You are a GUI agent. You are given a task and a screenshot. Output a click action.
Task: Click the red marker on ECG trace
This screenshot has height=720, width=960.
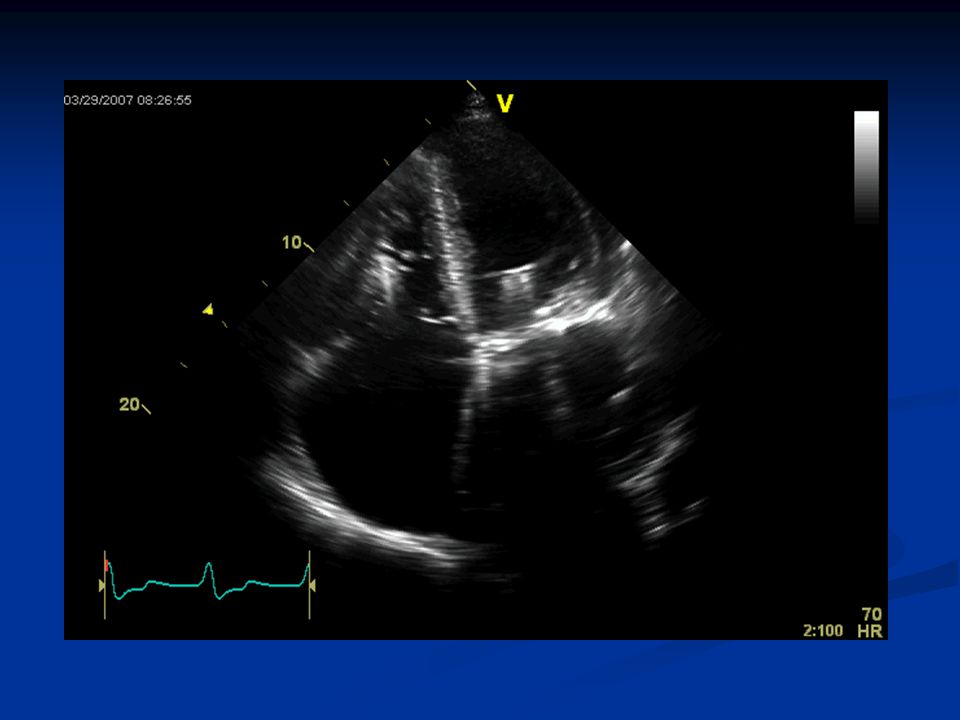[x=107, y=565]
